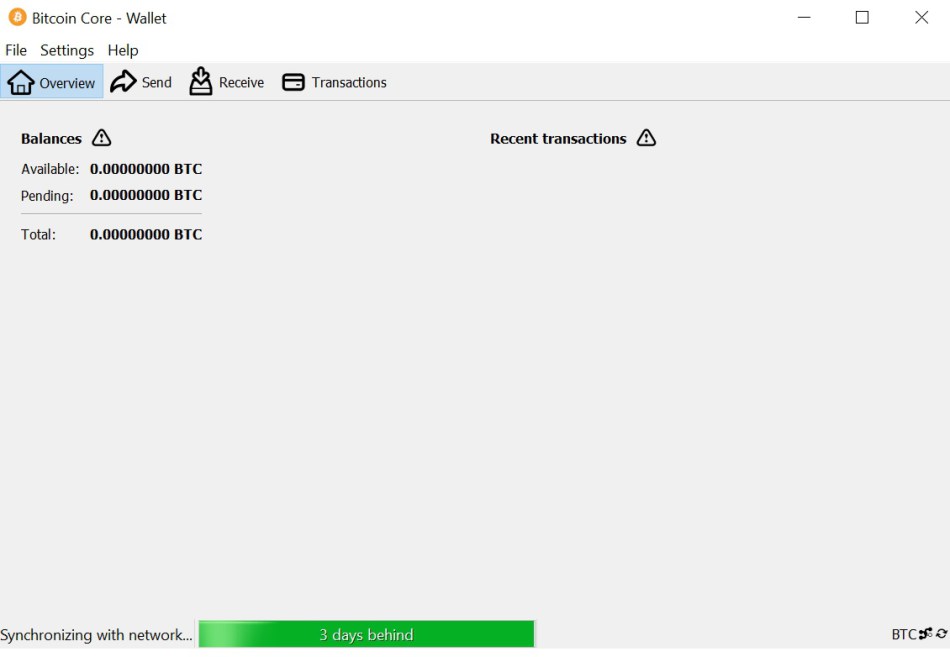Viewport: 950px width, 657px height.
Task: Open the File menu
Action: (16, 50)
